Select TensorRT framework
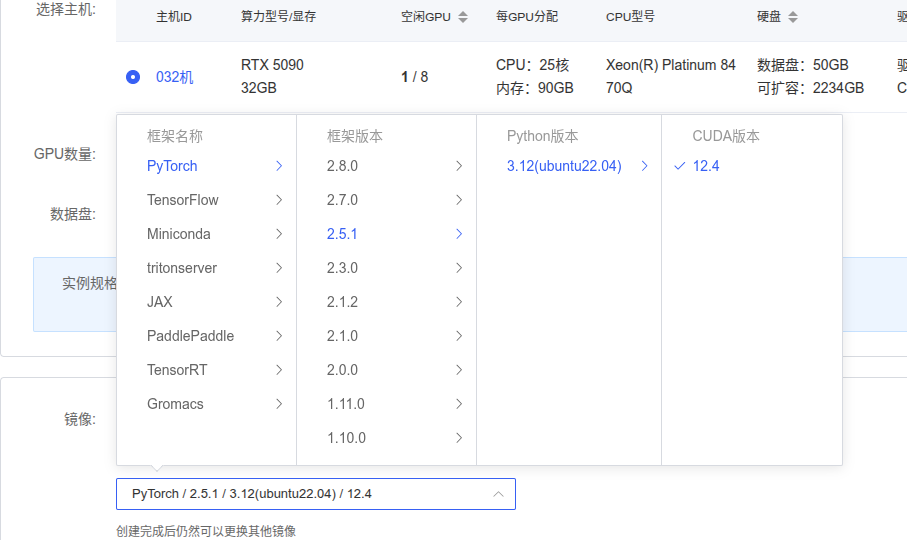The height and width of the screenshot is (540, 907). click(x=177, y=370)
